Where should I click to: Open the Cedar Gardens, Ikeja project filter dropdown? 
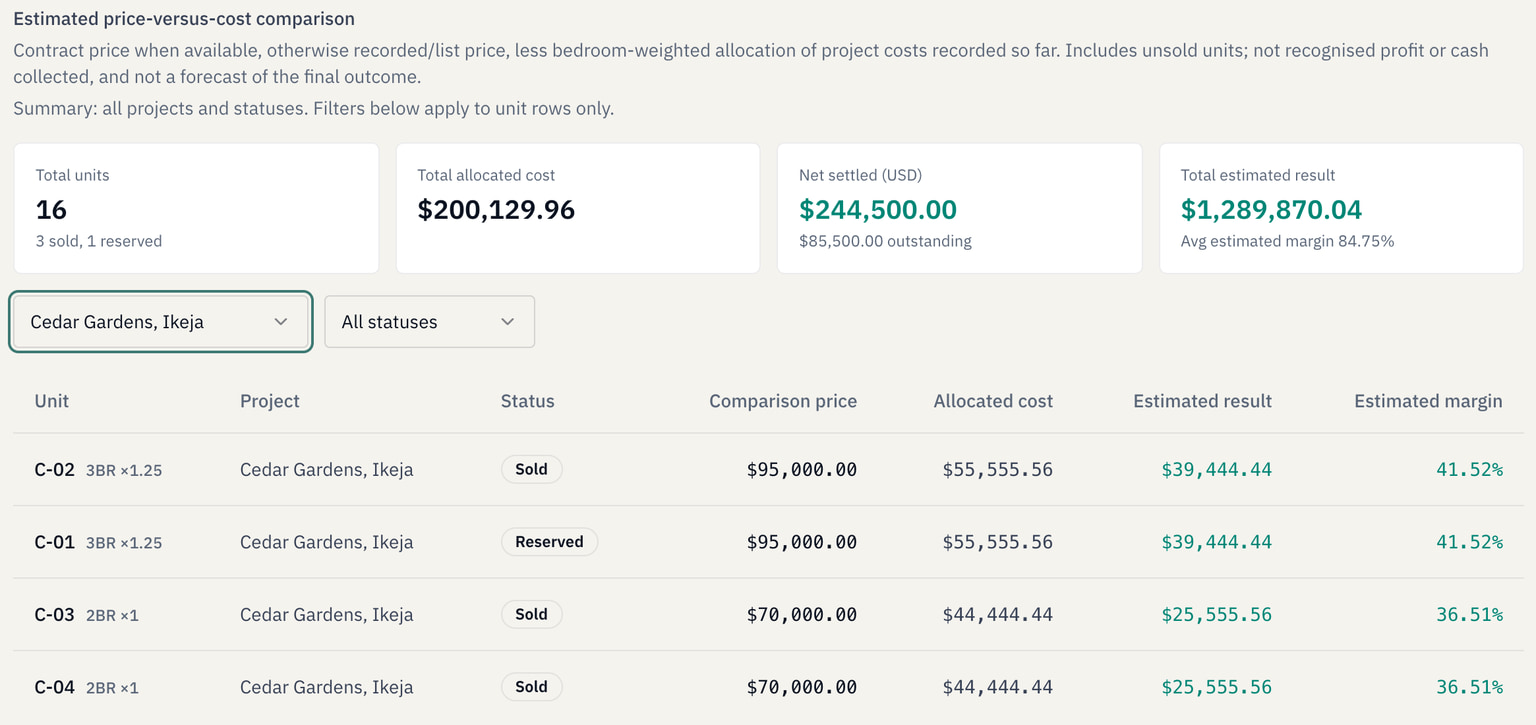pyautogui.click(x=161, y=322)
